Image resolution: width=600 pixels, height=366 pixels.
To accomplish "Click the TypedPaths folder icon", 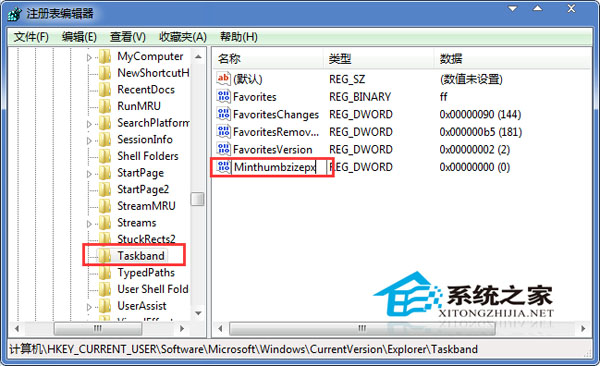I will tap(105, 273).
